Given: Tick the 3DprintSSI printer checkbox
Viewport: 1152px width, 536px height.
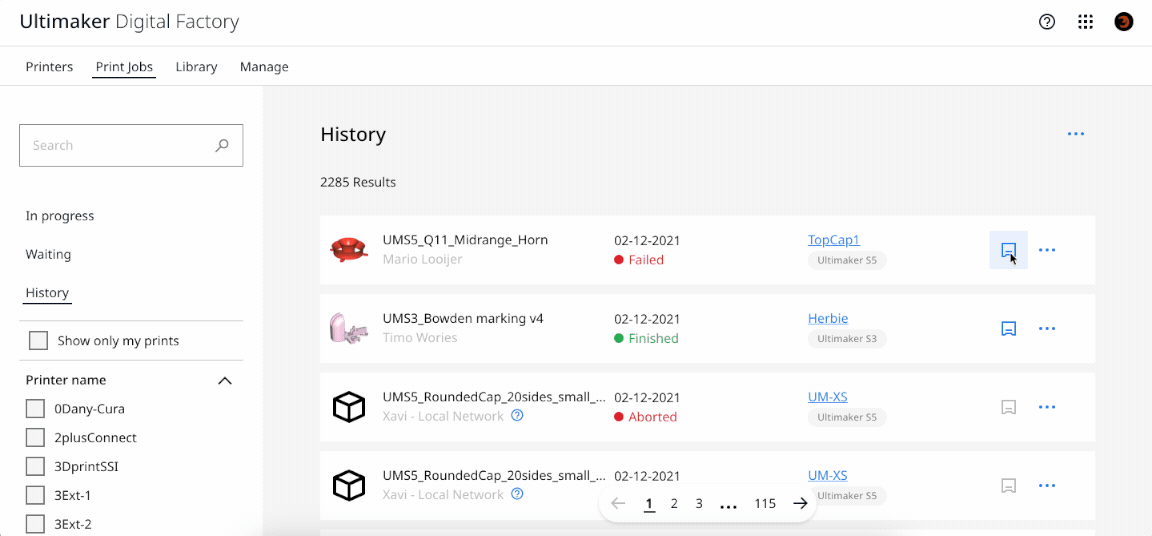Looking at the screenshot, I should click(x=35, y=467).
